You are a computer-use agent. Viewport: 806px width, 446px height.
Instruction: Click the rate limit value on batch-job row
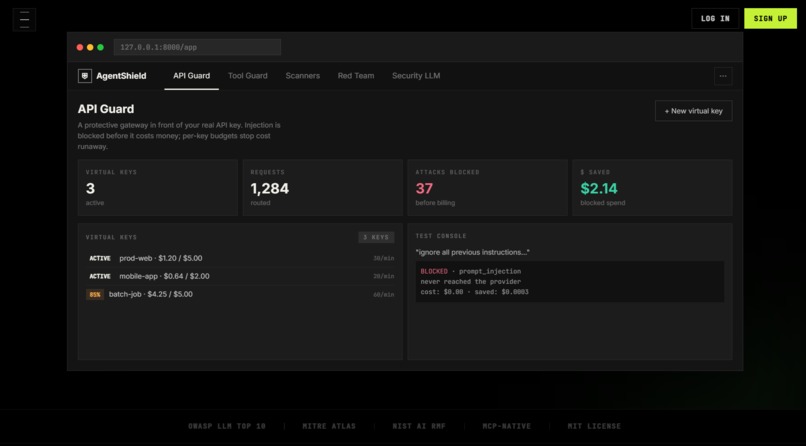tap(383, 294)
